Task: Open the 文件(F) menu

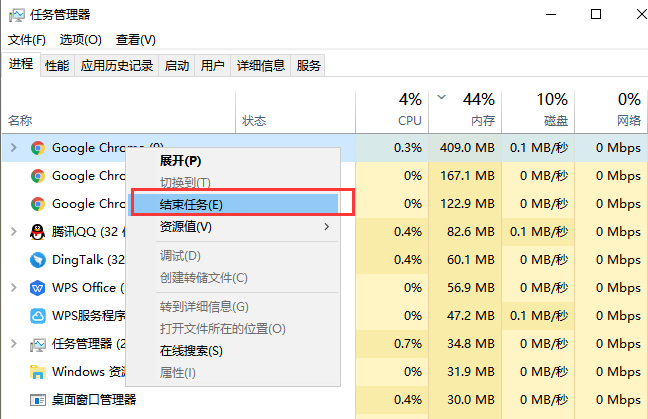Action: (x=27, y=40)
